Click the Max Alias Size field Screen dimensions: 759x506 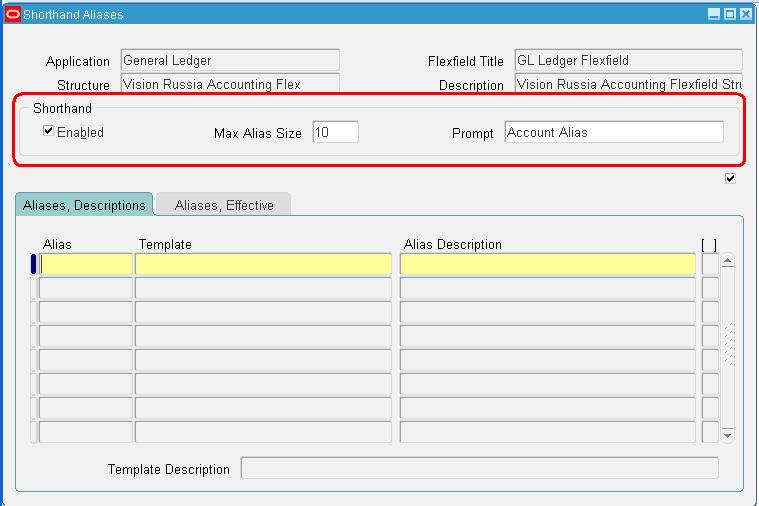pyautogui.click(x=335, y=132)
